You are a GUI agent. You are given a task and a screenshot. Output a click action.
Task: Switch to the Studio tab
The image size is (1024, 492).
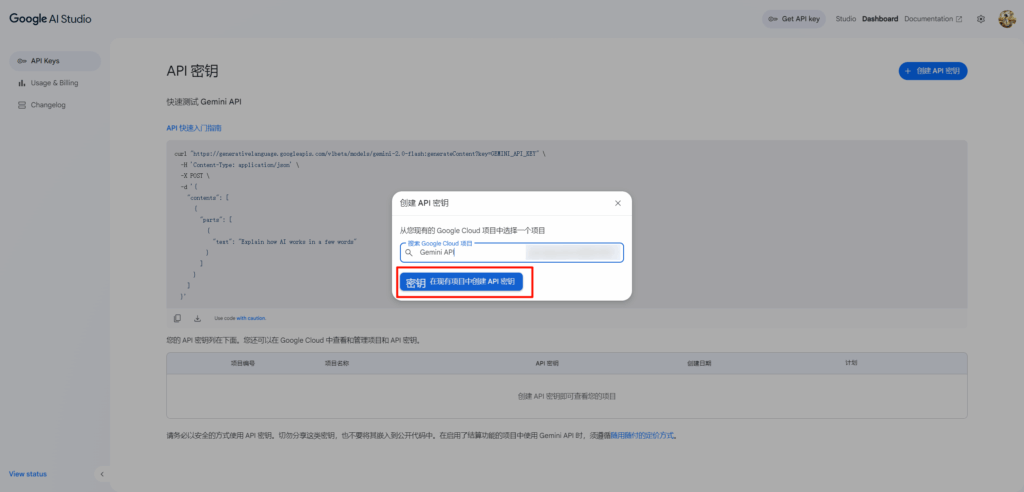click(846, 19)
